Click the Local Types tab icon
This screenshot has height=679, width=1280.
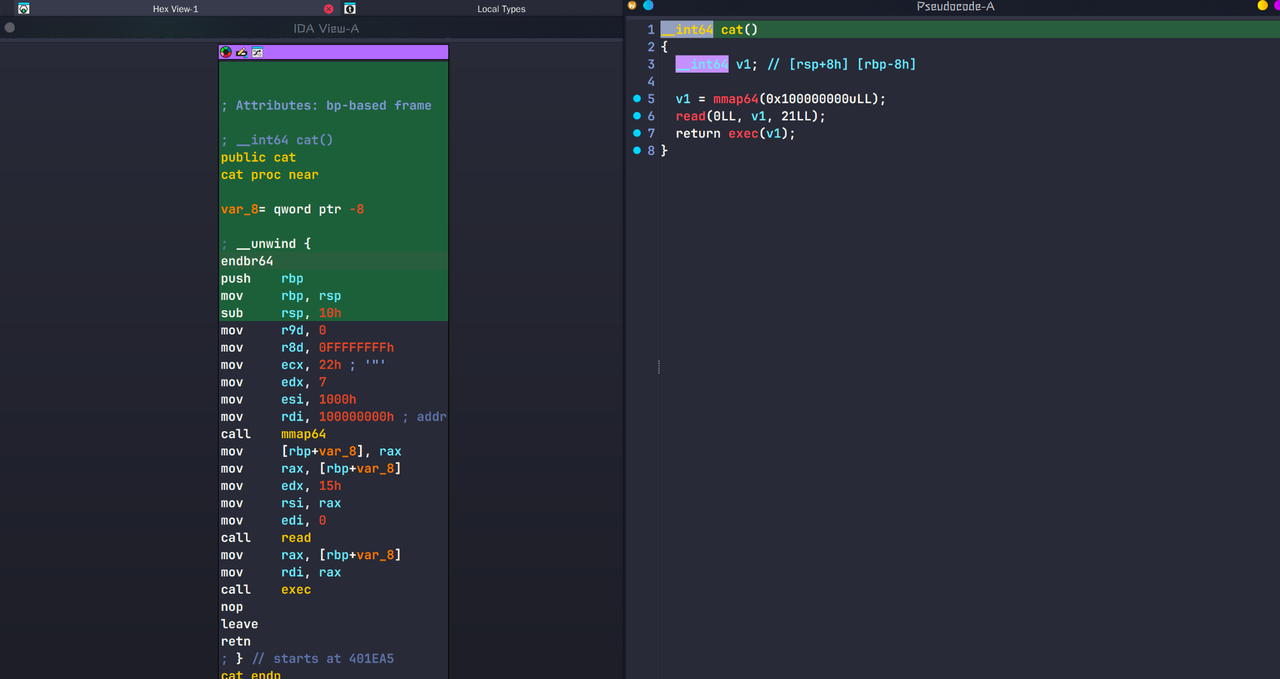click(350, 8)
